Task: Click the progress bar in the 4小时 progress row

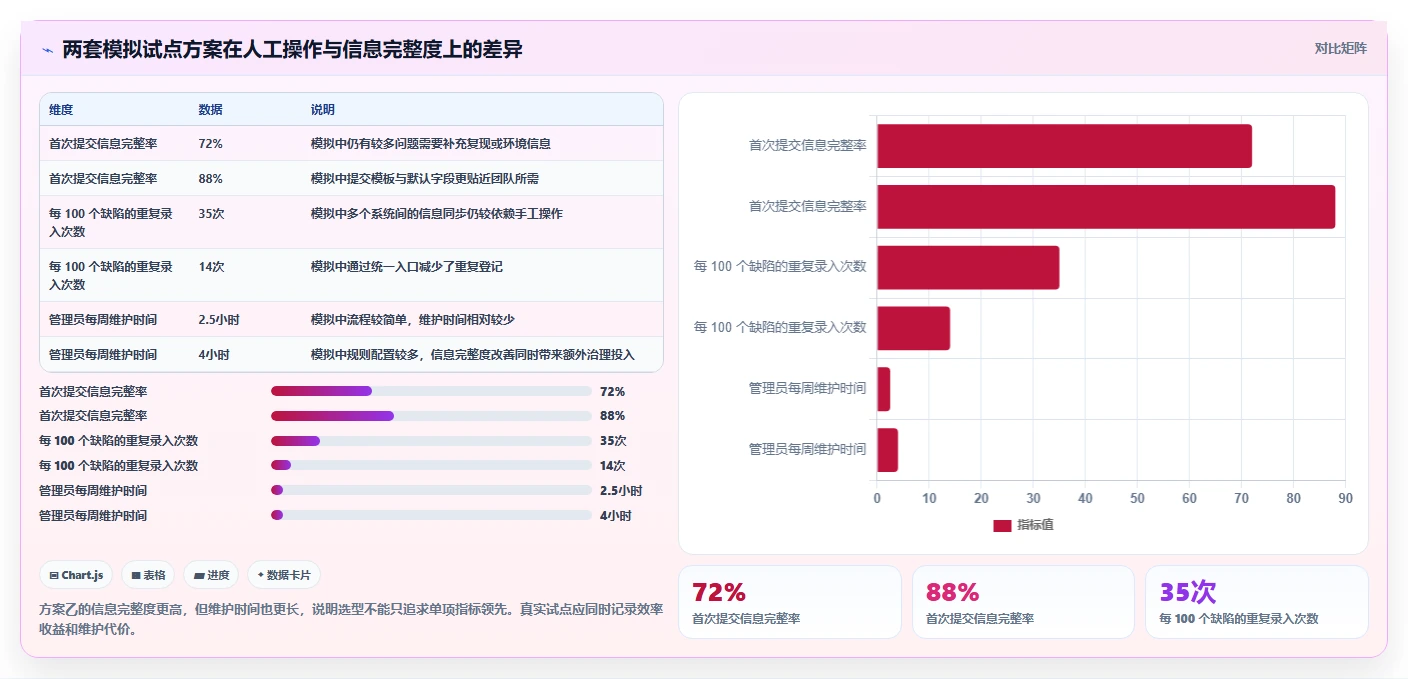Action: [431, 515]
